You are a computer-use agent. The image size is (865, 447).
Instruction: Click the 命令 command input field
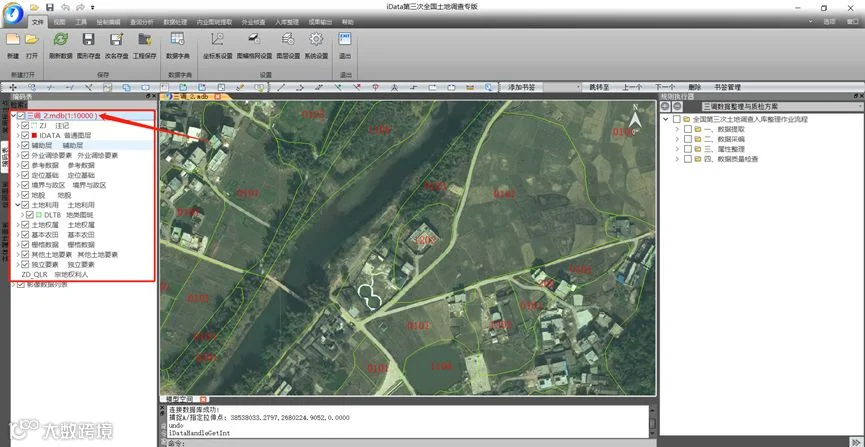(x=414, y=443)
